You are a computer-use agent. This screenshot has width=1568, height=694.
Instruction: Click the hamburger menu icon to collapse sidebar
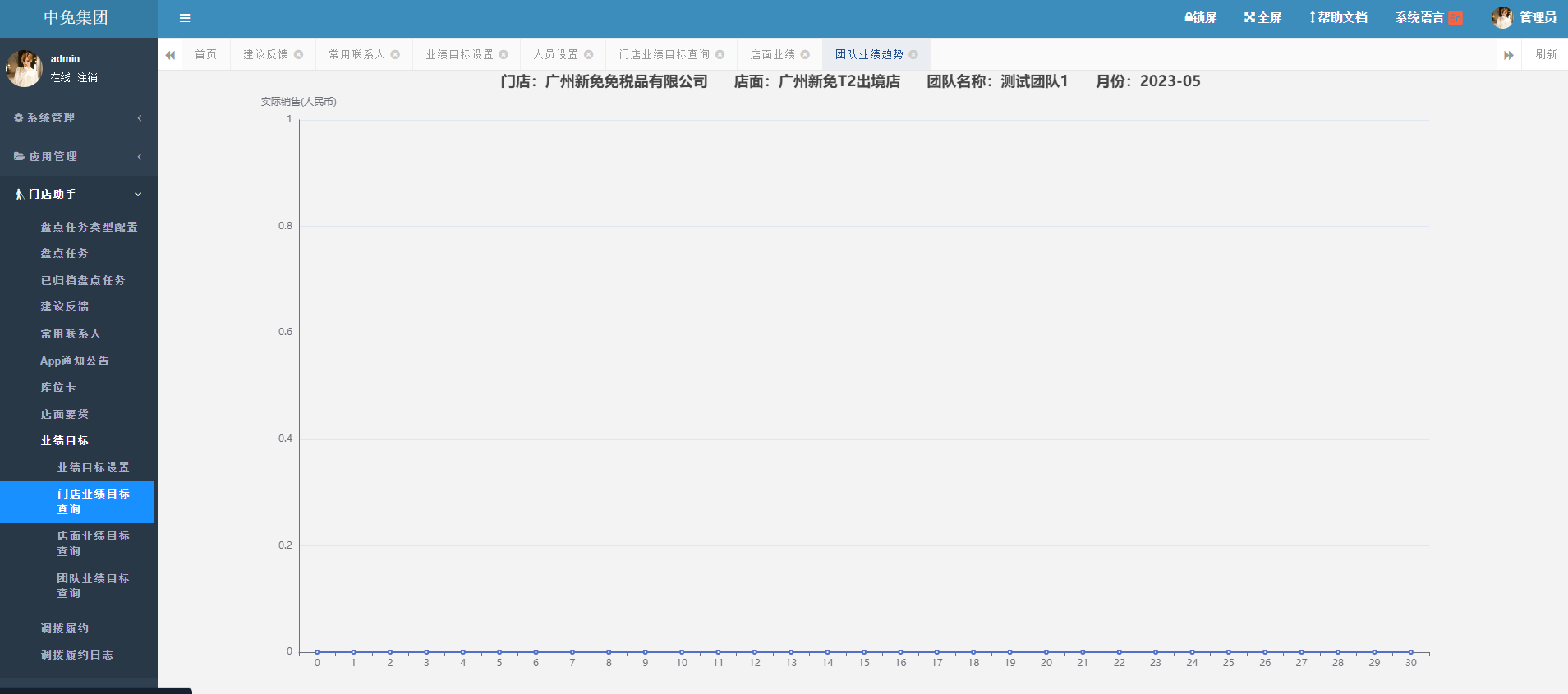185,18
